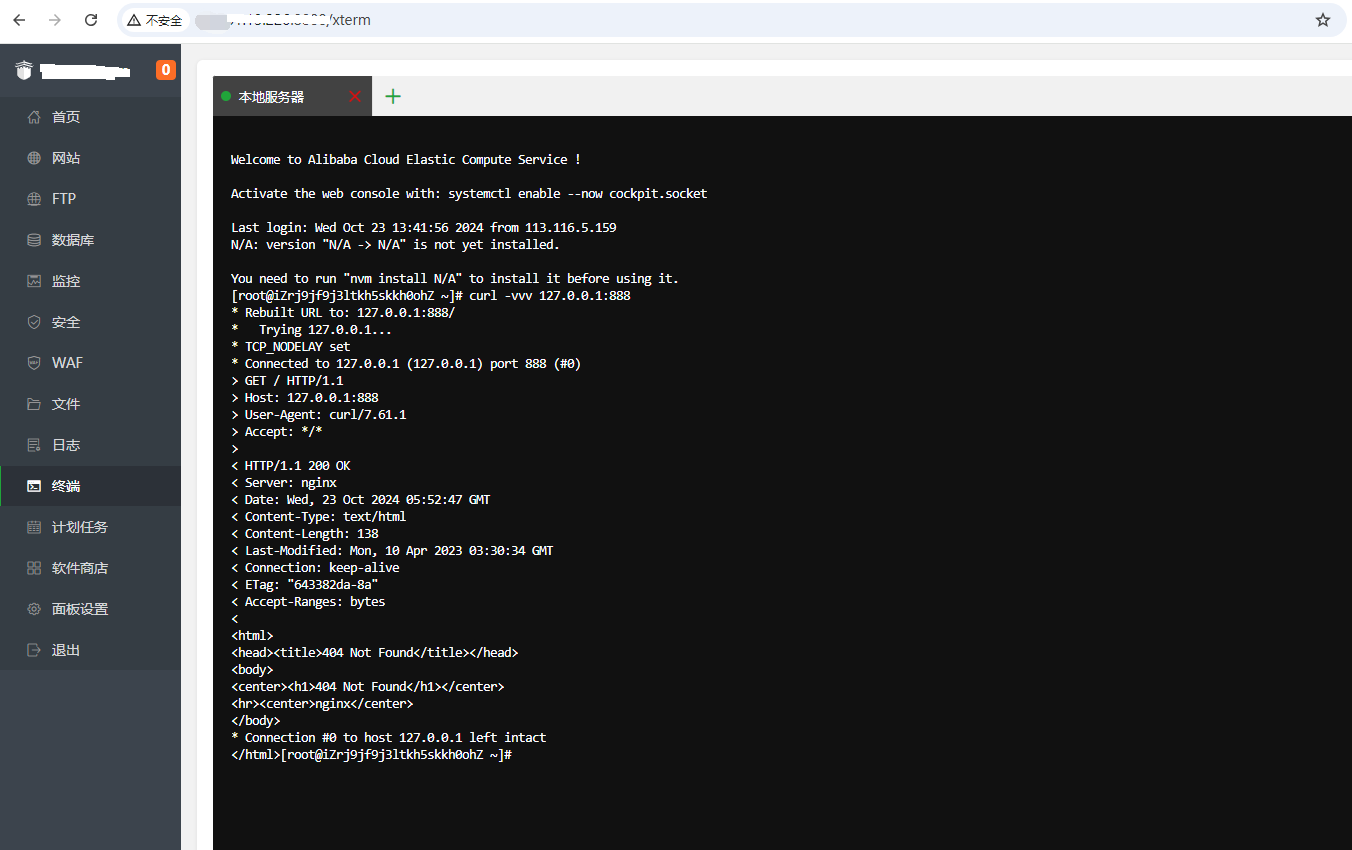1352x850 pixels.
Task: Click the 'Activate the web console' line
Action: [469, 194]
